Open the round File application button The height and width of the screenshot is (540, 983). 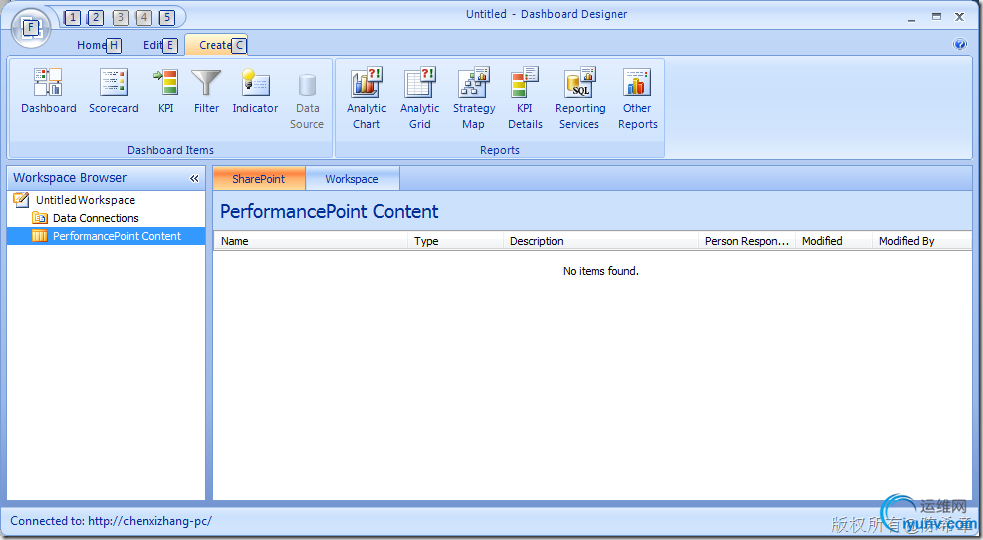click(31, 28)
